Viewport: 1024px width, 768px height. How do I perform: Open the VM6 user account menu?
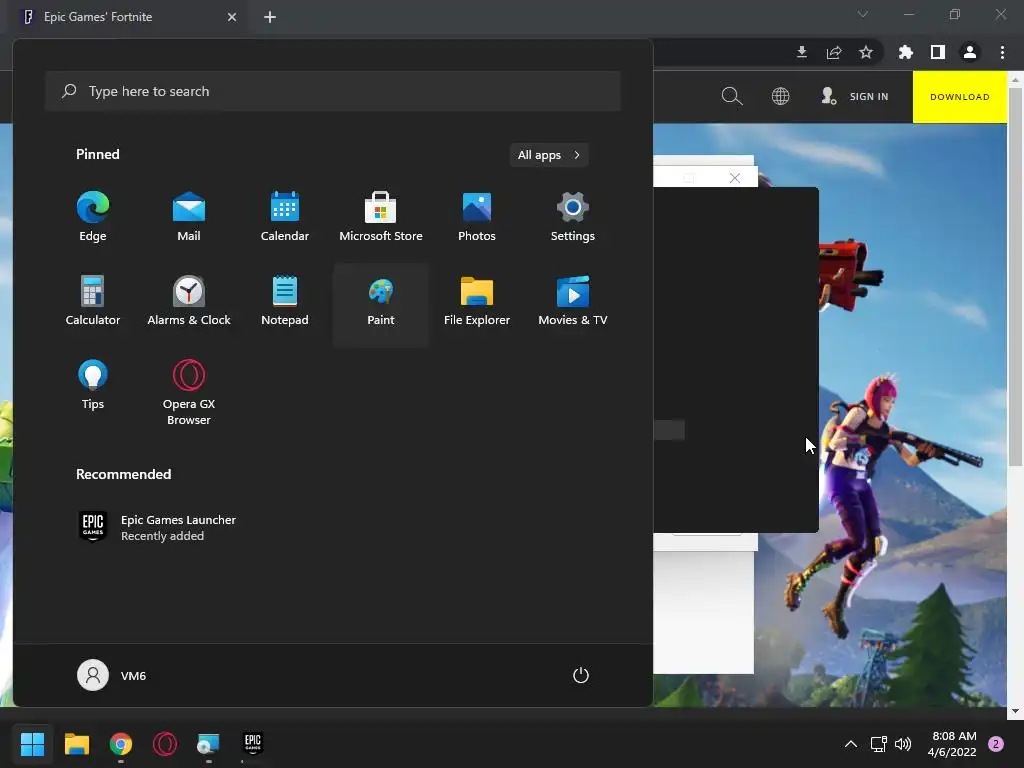112,675
